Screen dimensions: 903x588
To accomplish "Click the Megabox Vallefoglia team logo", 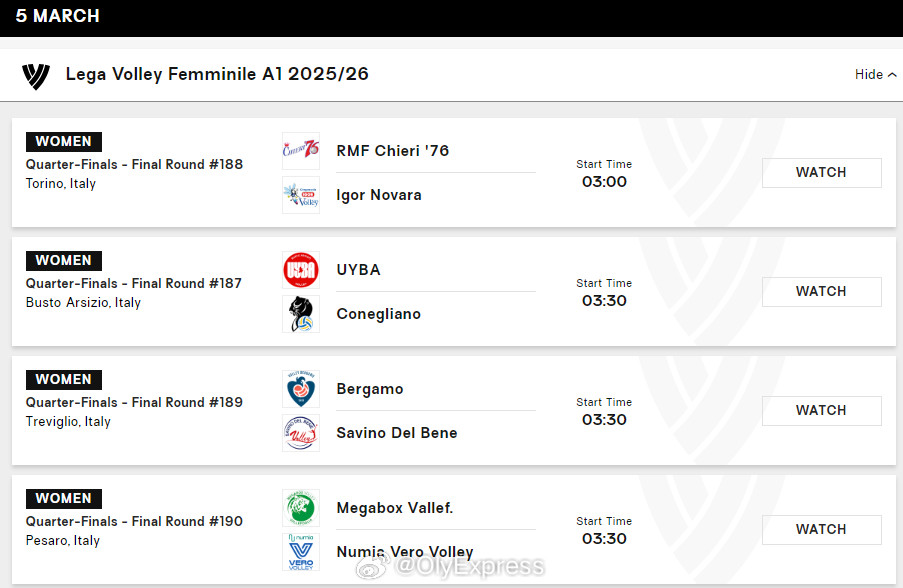I will tap(301, 508).
